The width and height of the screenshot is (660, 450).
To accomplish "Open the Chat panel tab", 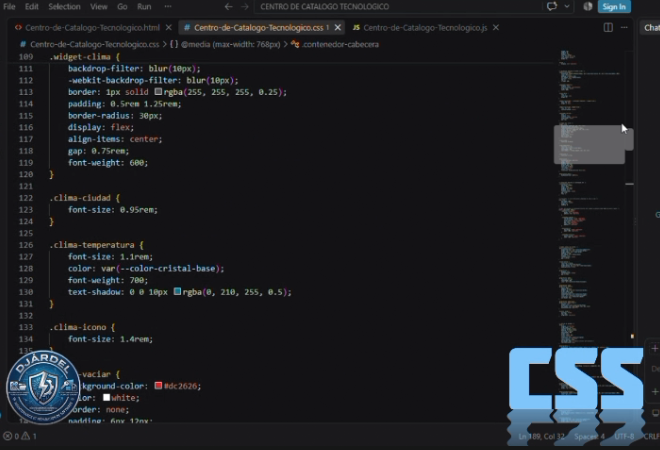I will click(652, 28).
